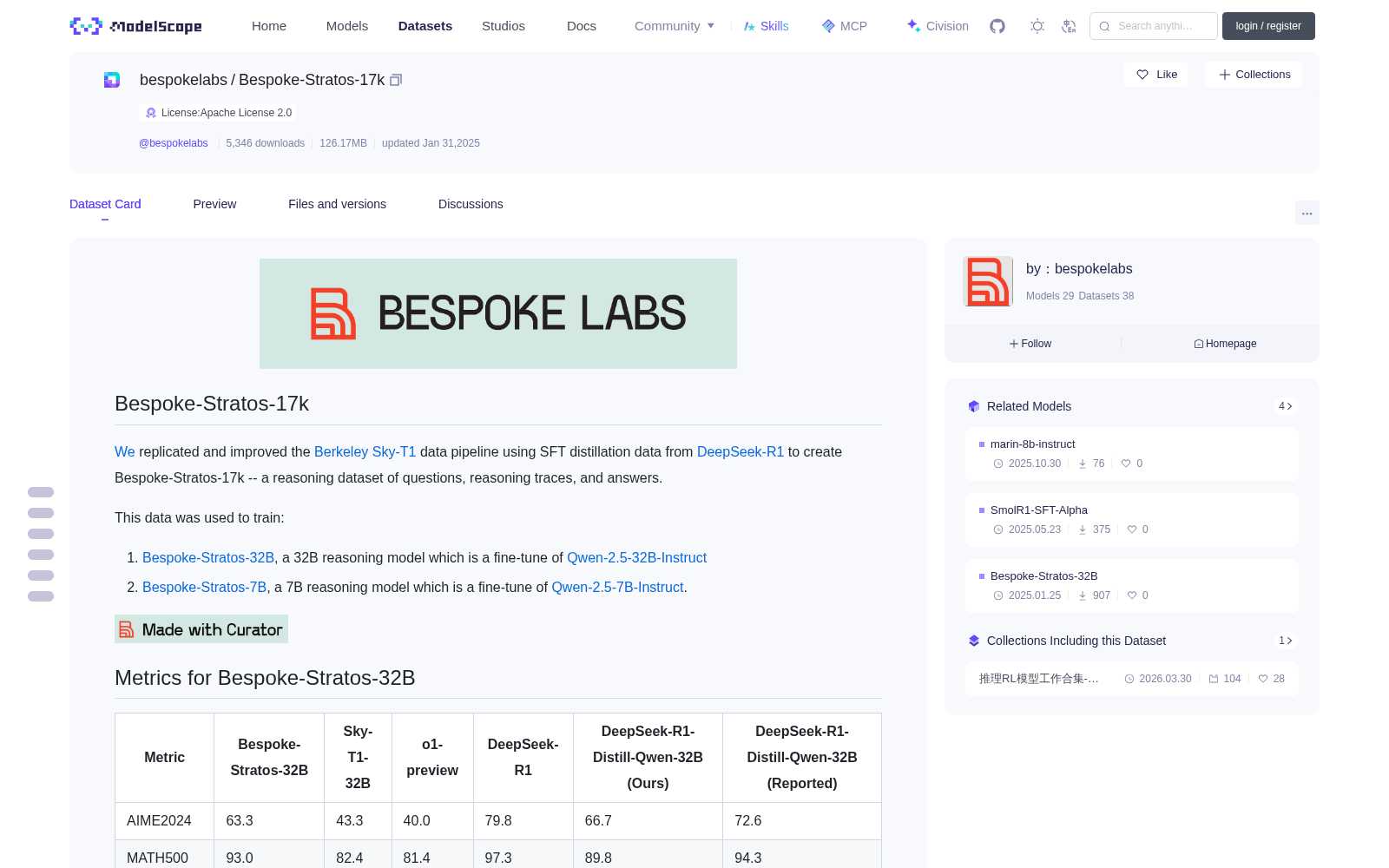Viewport: 1389px width, 868px height.
Task: Expand Related Models list chevron
Action: pyautogui.click(x=1286, y=406)
